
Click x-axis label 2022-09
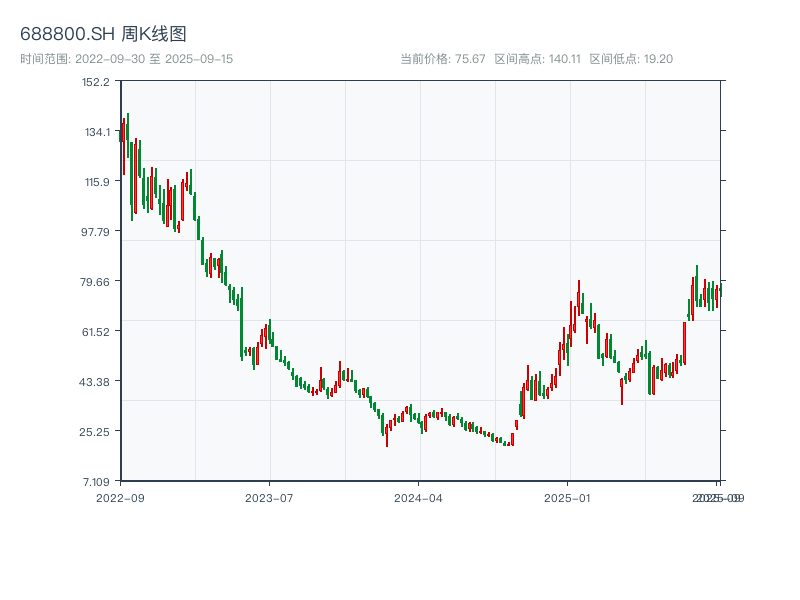tap(120, 498)
